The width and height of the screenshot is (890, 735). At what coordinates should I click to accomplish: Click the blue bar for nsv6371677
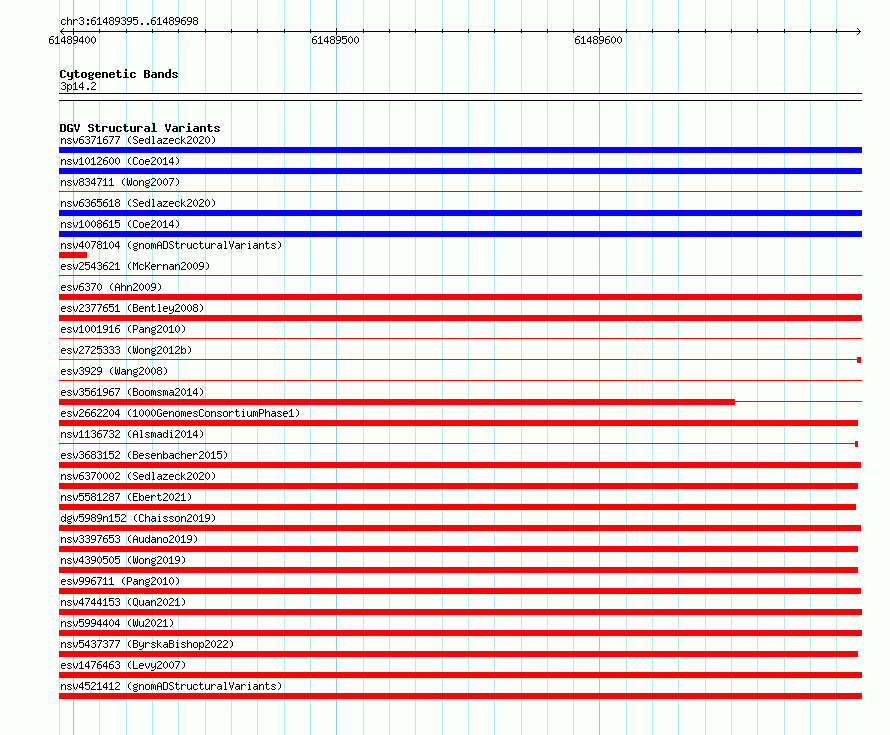click(x=460, y=150)
